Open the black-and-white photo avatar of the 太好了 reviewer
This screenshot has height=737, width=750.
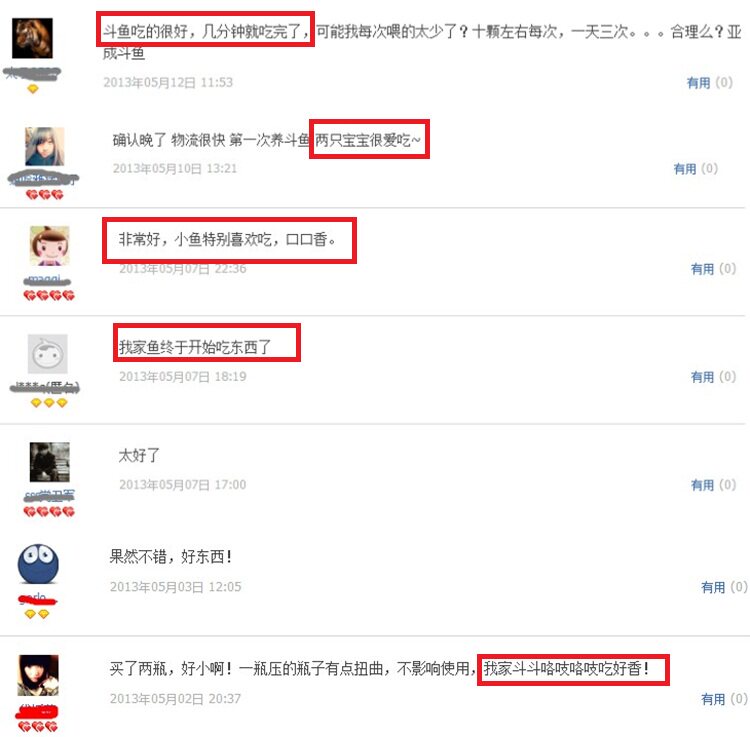click(x=50, y=462)
